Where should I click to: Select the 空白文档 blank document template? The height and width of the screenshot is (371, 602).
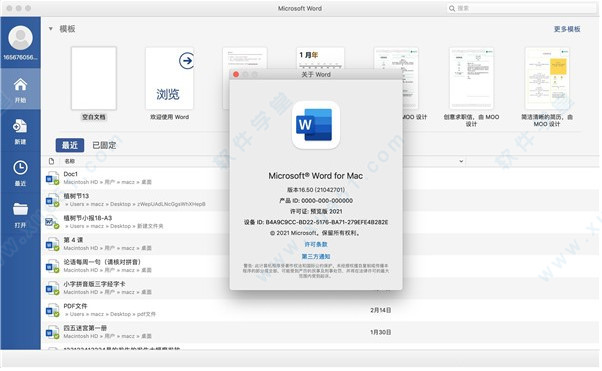click(x=94, y=78)
